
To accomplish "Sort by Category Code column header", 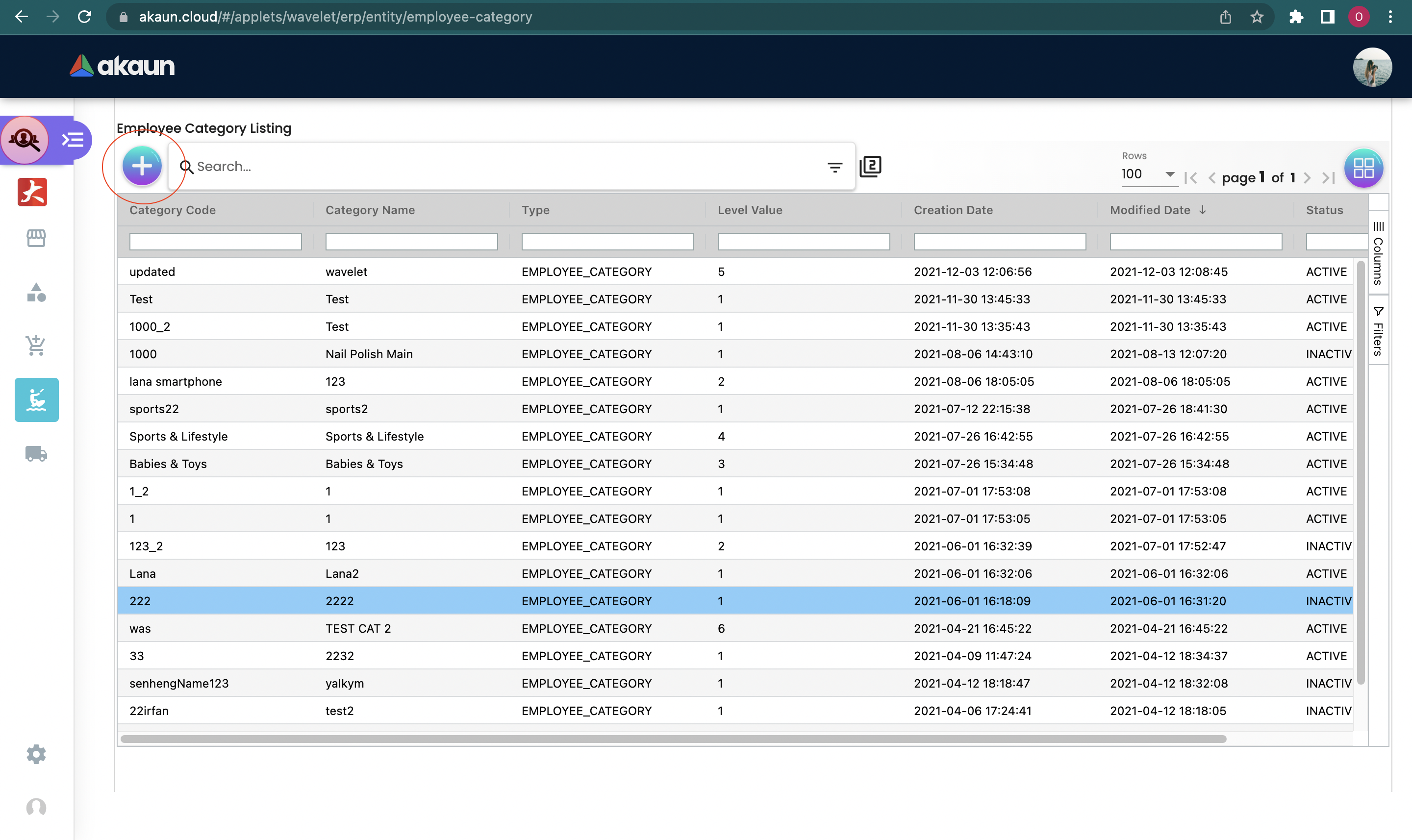I will (173, 210).
